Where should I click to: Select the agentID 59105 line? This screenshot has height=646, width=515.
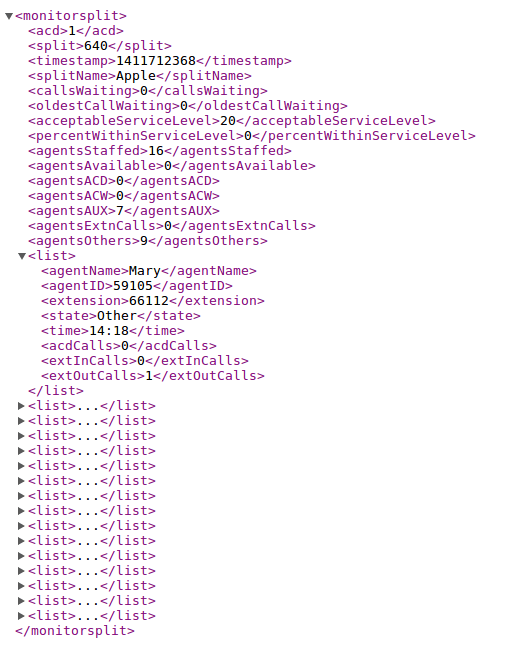tap(137, 286)
